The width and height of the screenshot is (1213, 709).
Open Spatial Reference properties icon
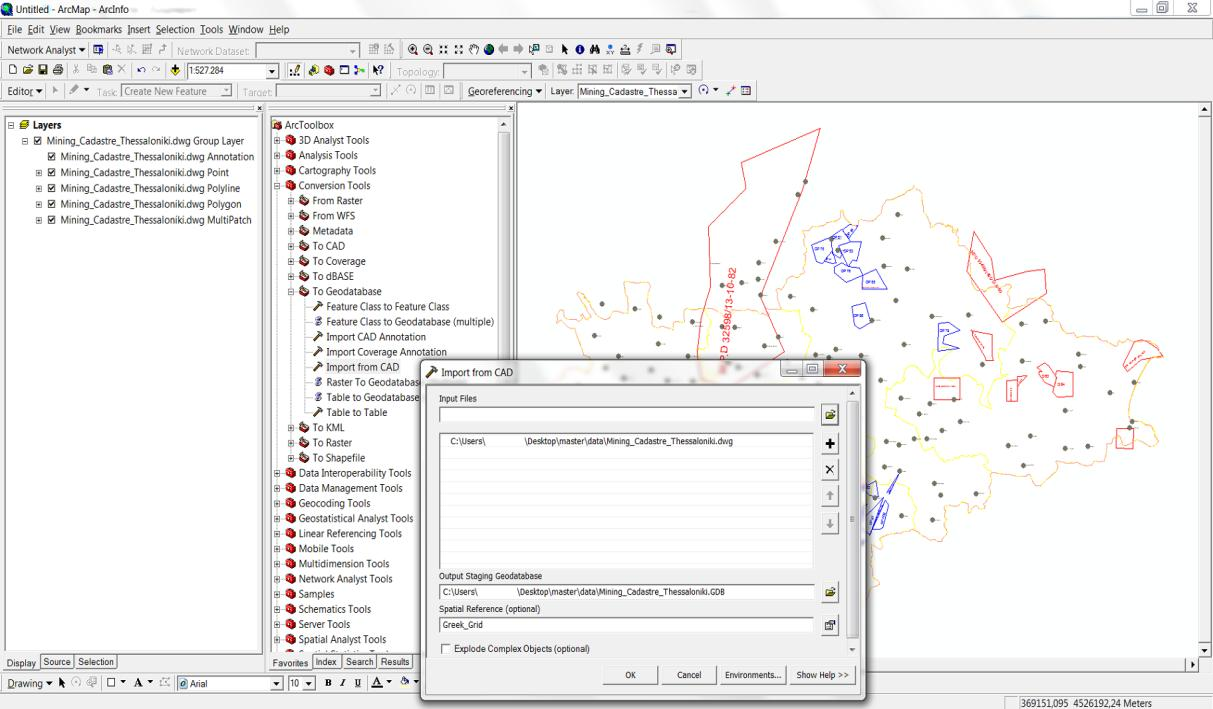pos(829,625)
